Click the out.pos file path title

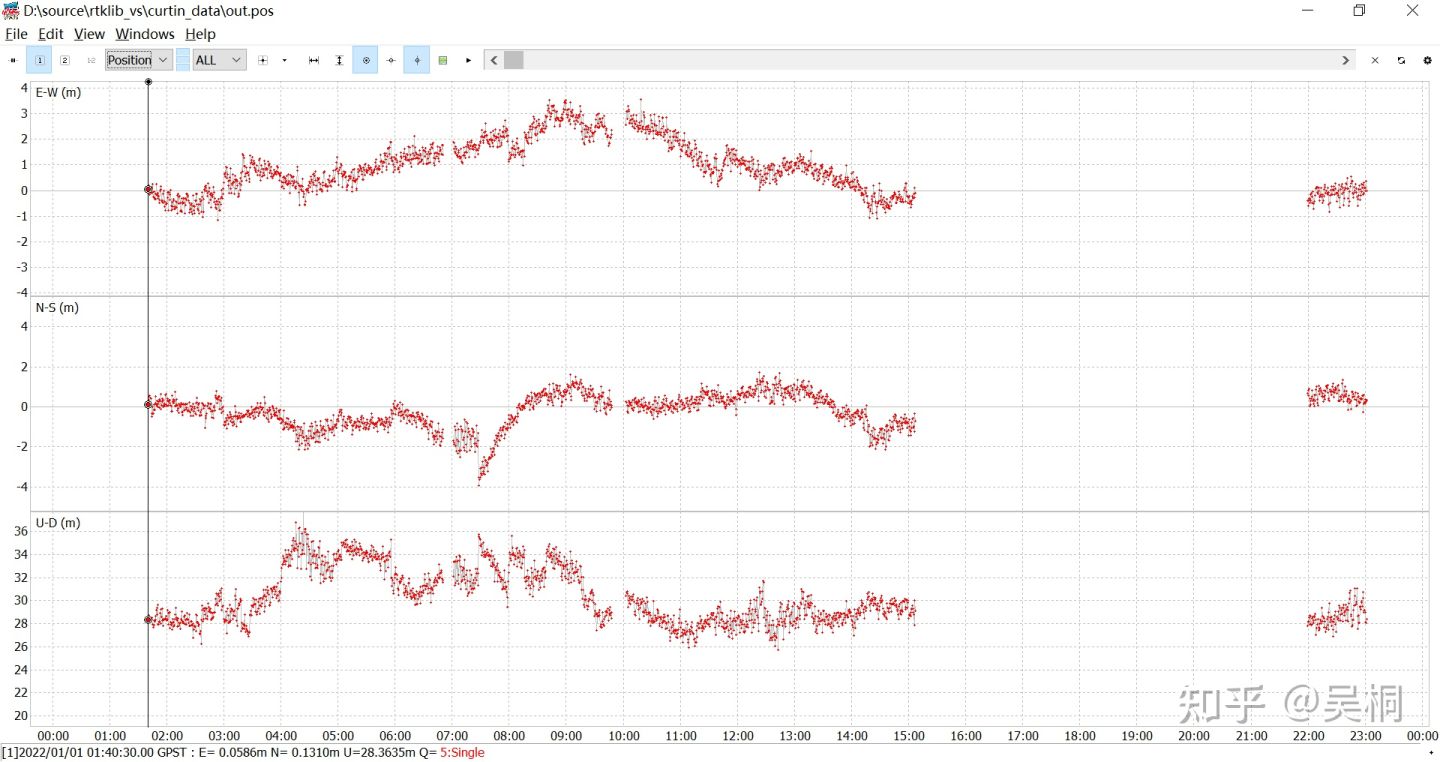[149, 11]
